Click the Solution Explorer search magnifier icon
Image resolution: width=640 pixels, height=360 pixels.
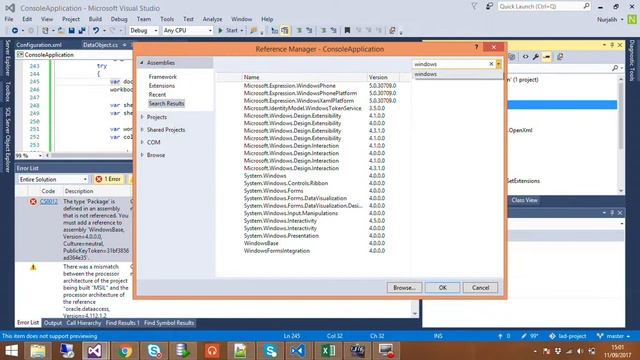coord(615,68)
